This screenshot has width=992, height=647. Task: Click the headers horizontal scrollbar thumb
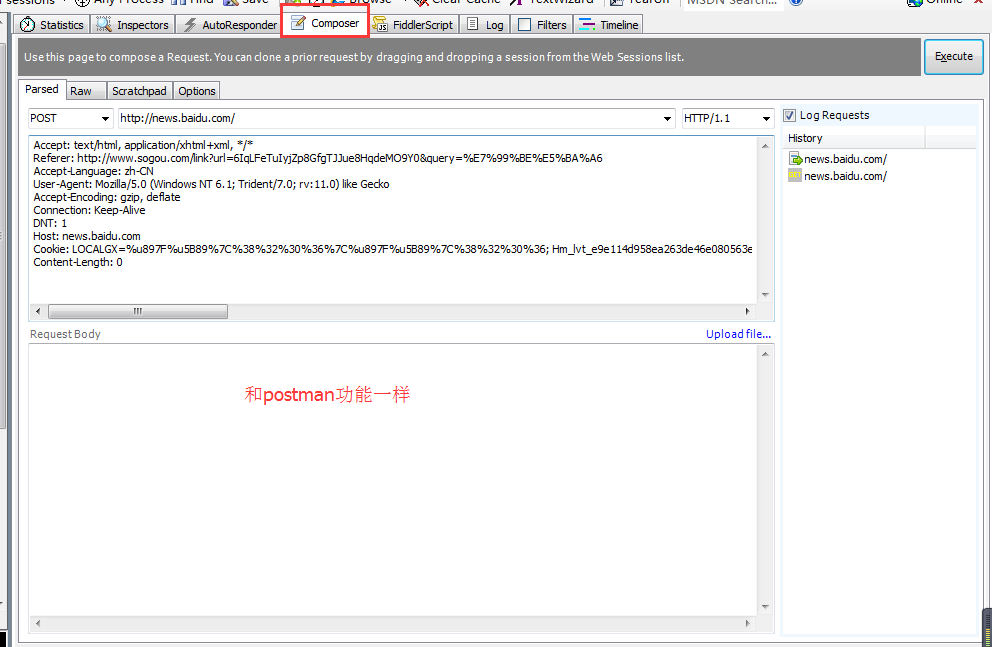[138, 311]
